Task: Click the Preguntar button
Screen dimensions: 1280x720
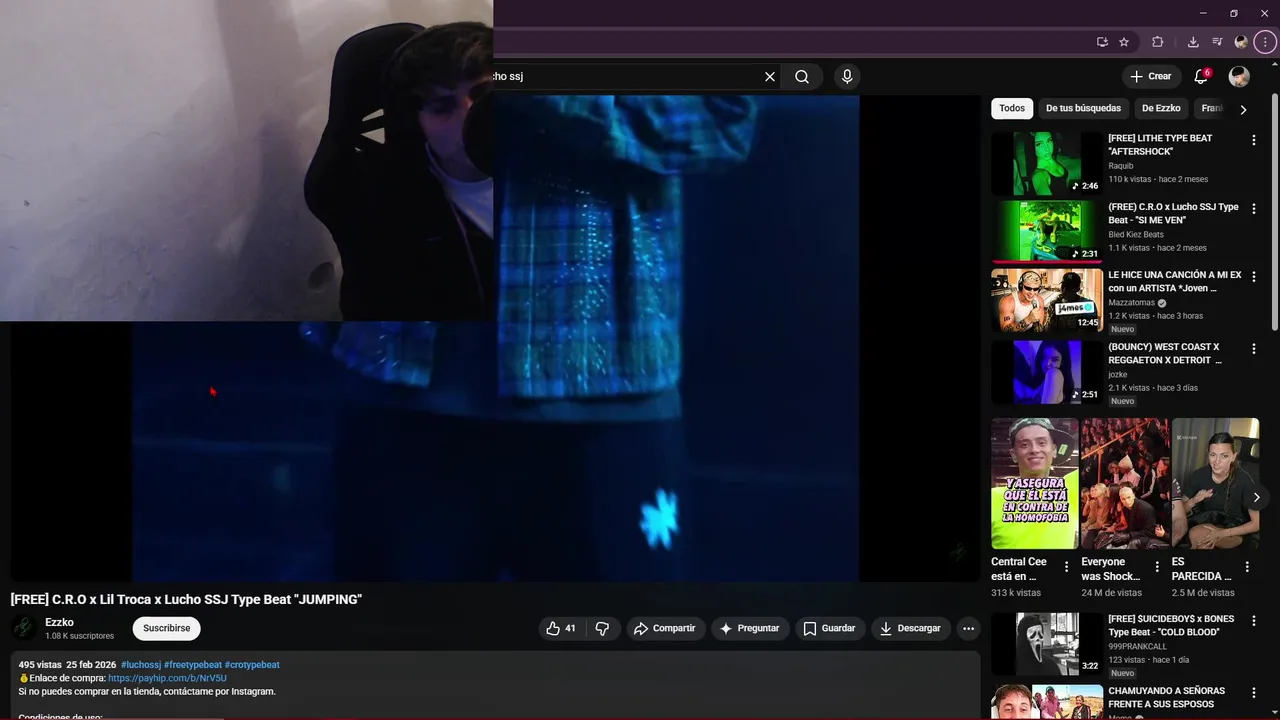Action: pyautogui.click(x=750, y=628)
